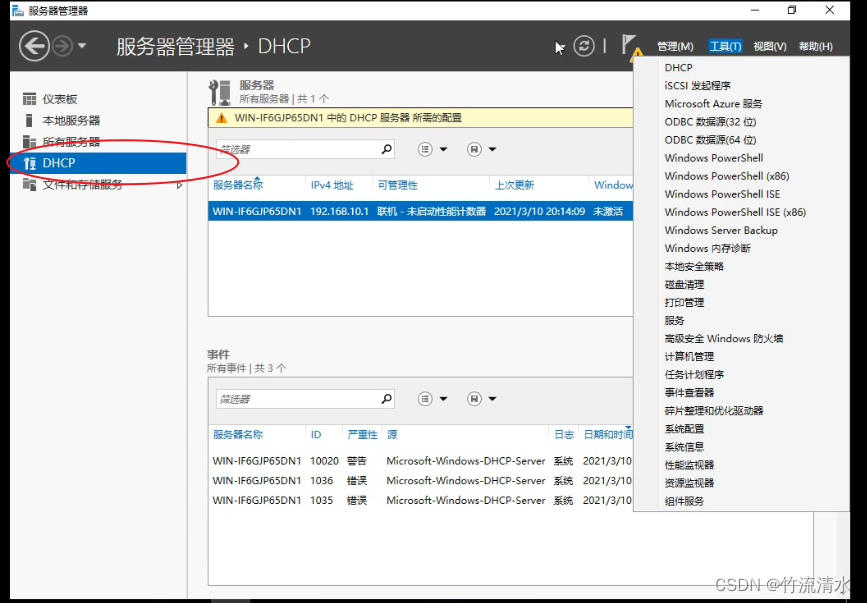Open the 视图(V) menu
Screen dimensions: 867x603
(770, 47)
